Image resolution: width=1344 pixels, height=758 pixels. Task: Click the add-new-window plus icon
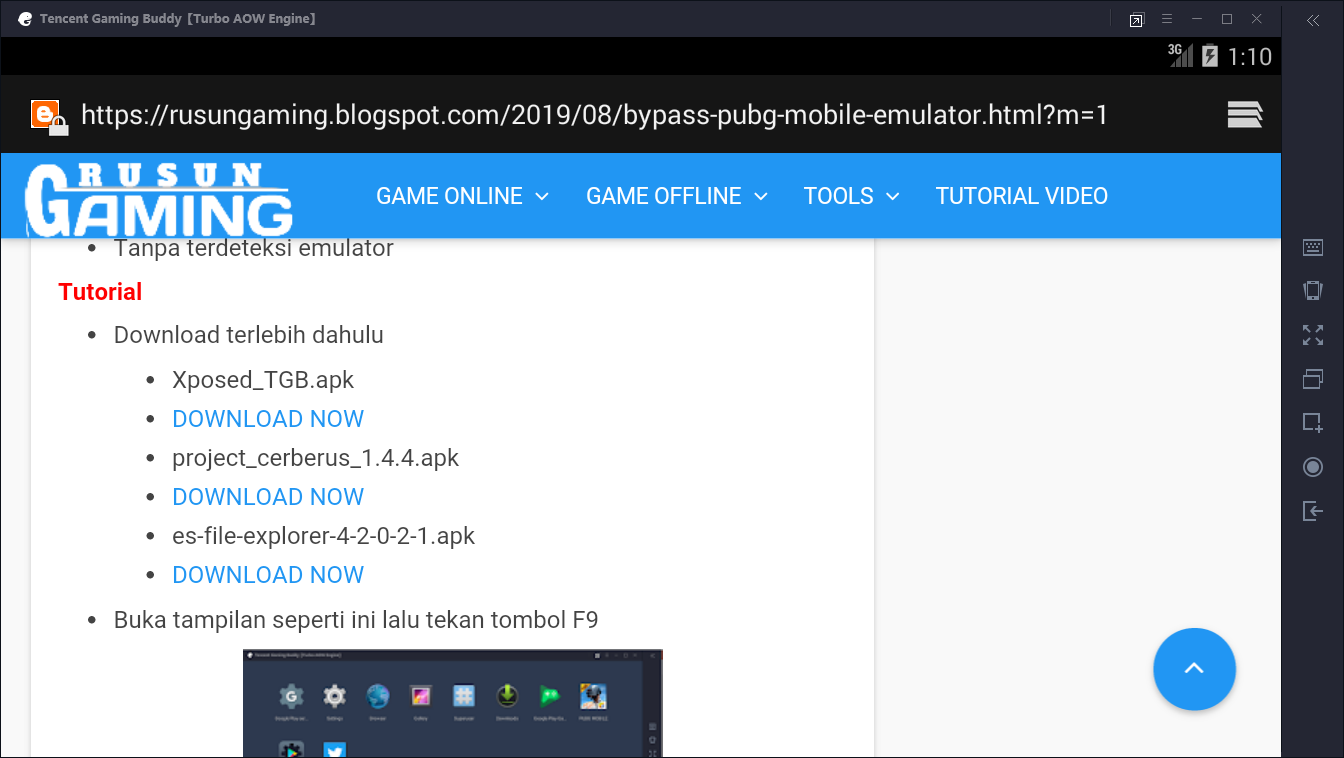pos(1312,423)
